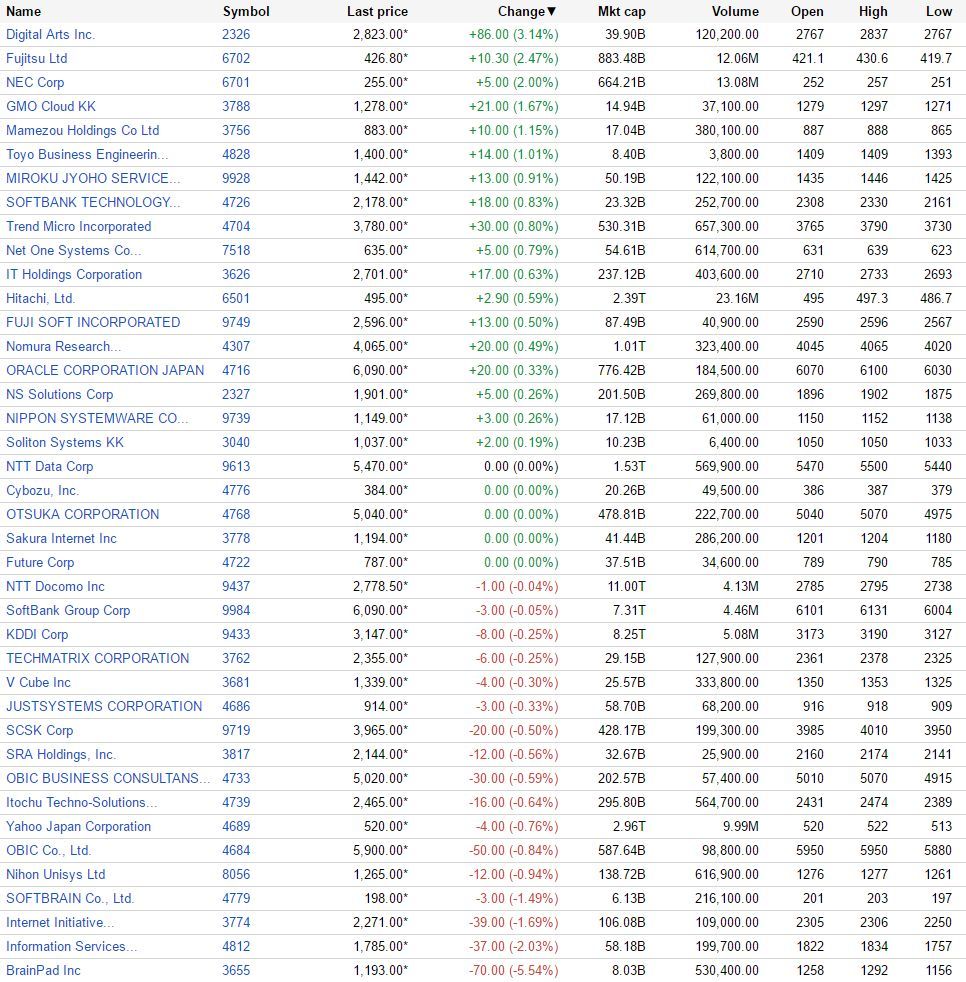Open the Future Corp link
966x982 pixels.
tap(40, 562)
